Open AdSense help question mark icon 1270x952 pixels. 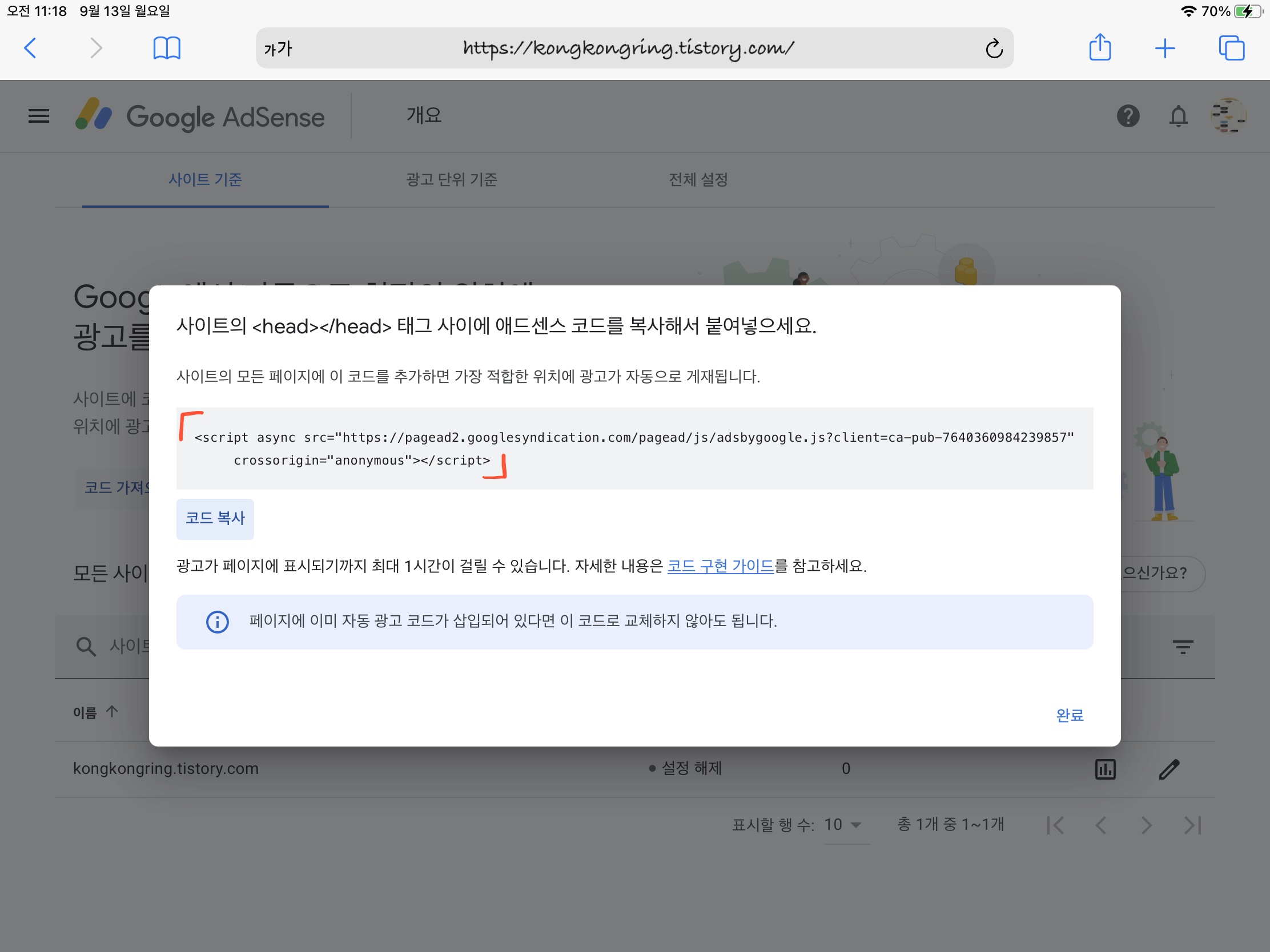1128,116
